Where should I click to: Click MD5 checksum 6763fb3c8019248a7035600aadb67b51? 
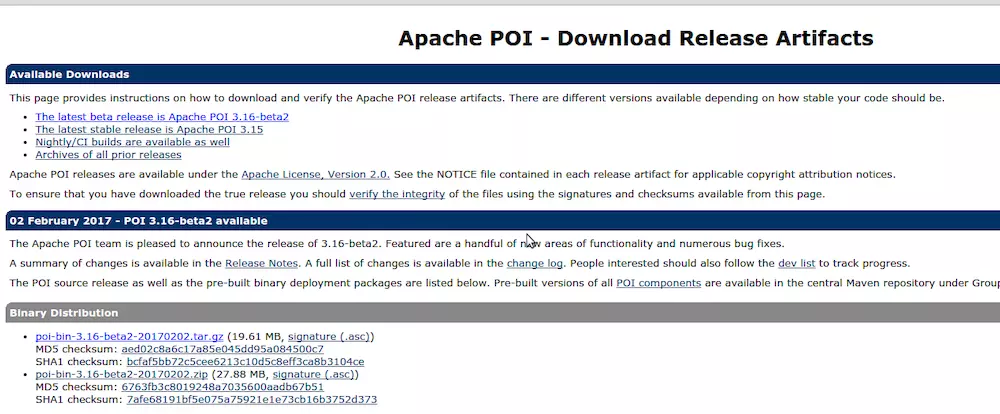223,387
